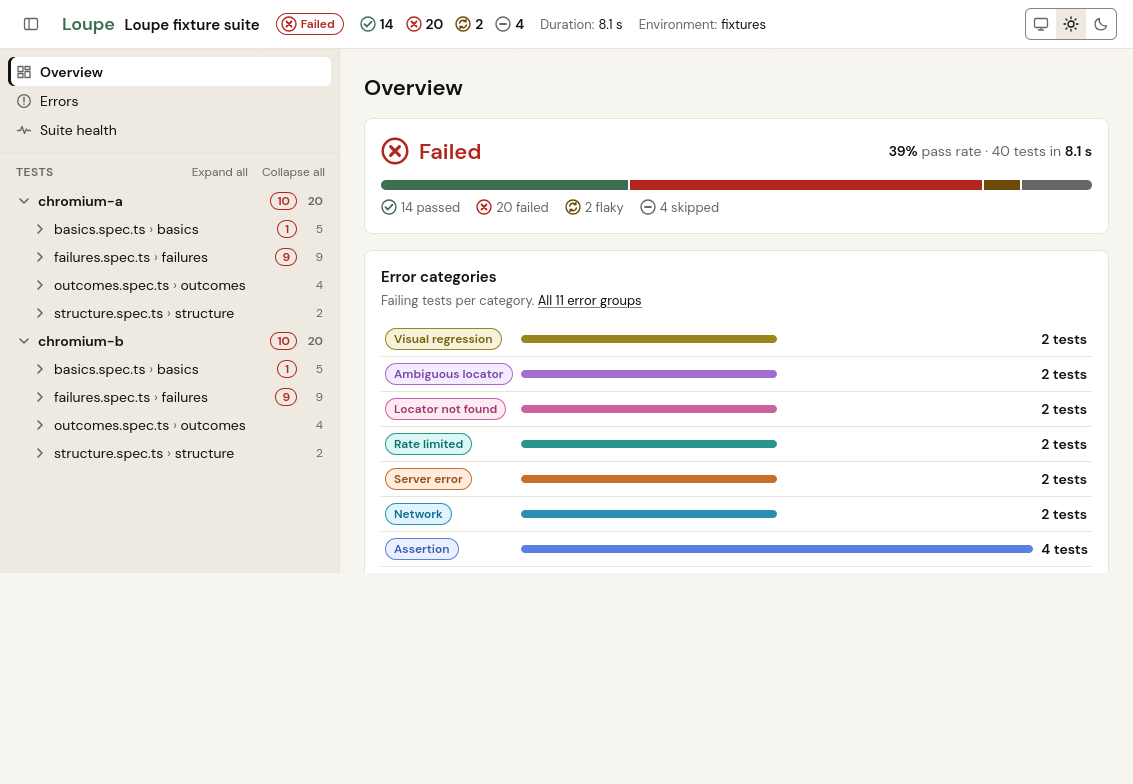Click '2 tests' count in Network row
Screen dimensions: 1133x784
(x=1064, y=514)
